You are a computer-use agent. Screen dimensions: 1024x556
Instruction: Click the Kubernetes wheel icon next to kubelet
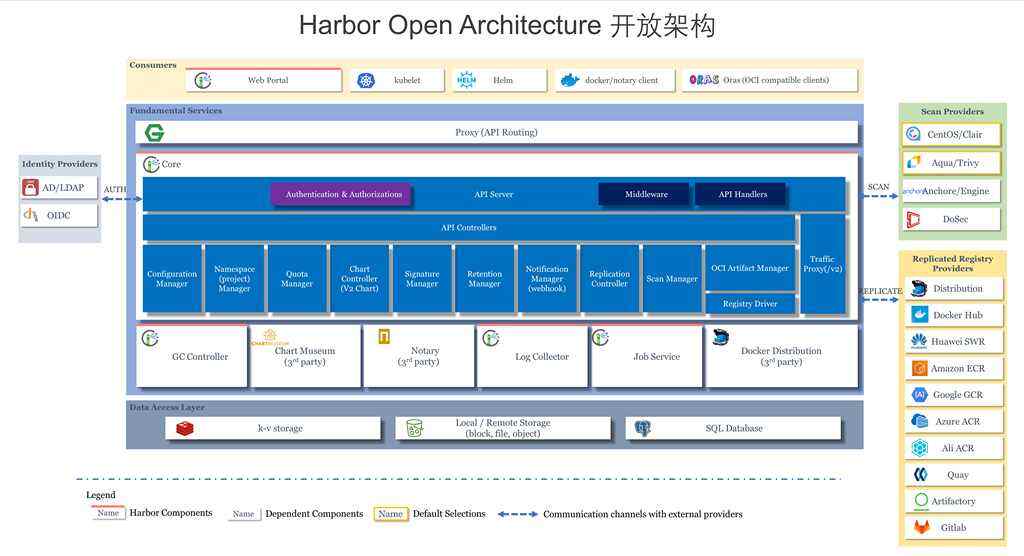[x=366, y=80]
